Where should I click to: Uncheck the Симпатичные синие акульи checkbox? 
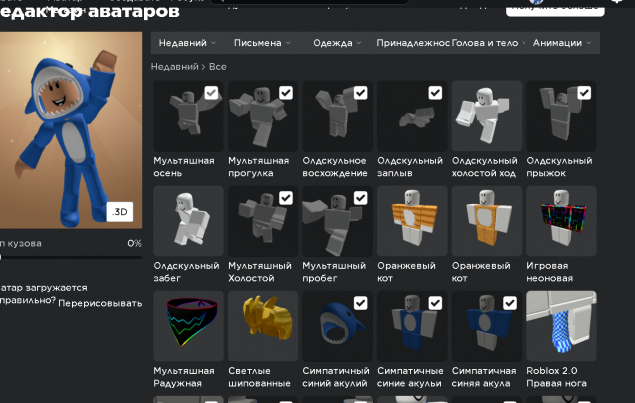point(435,303)
